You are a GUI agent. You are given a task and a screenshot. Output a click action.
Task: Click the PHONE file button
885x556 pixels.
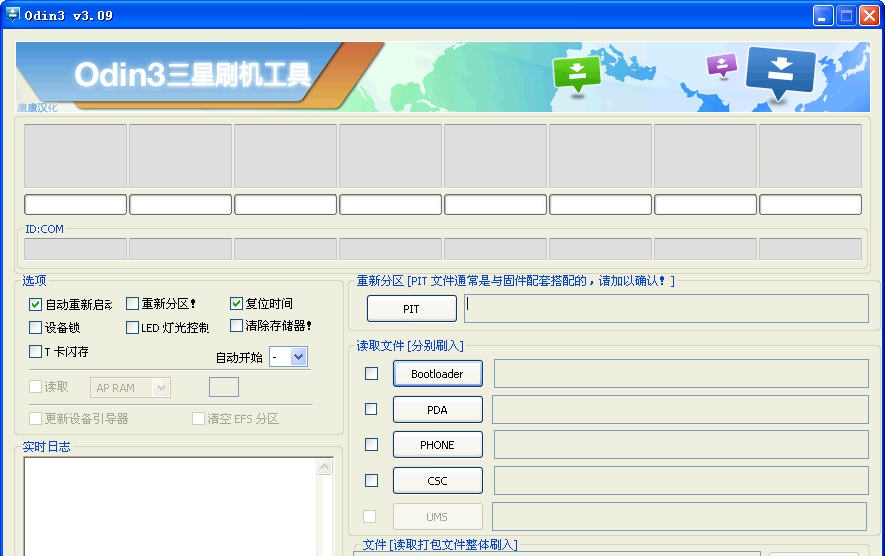tap(437, 445)
